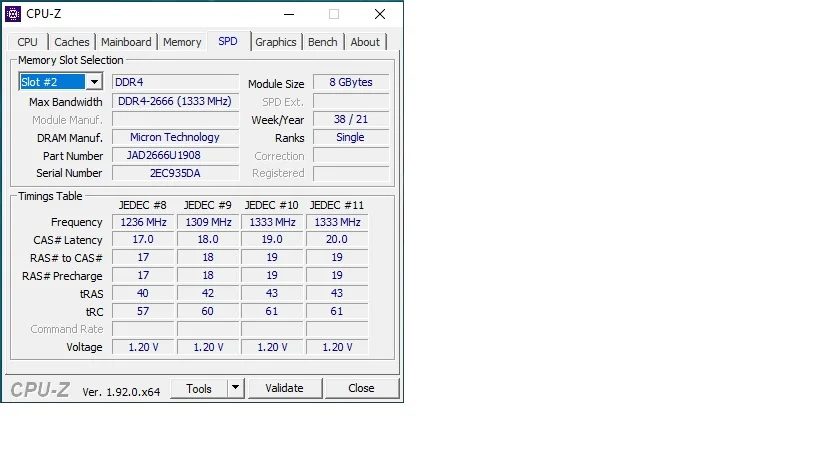Click the Close button at bottom
Image resolution: width=819 pixels, height=460 pixels.
pos(361,388)
